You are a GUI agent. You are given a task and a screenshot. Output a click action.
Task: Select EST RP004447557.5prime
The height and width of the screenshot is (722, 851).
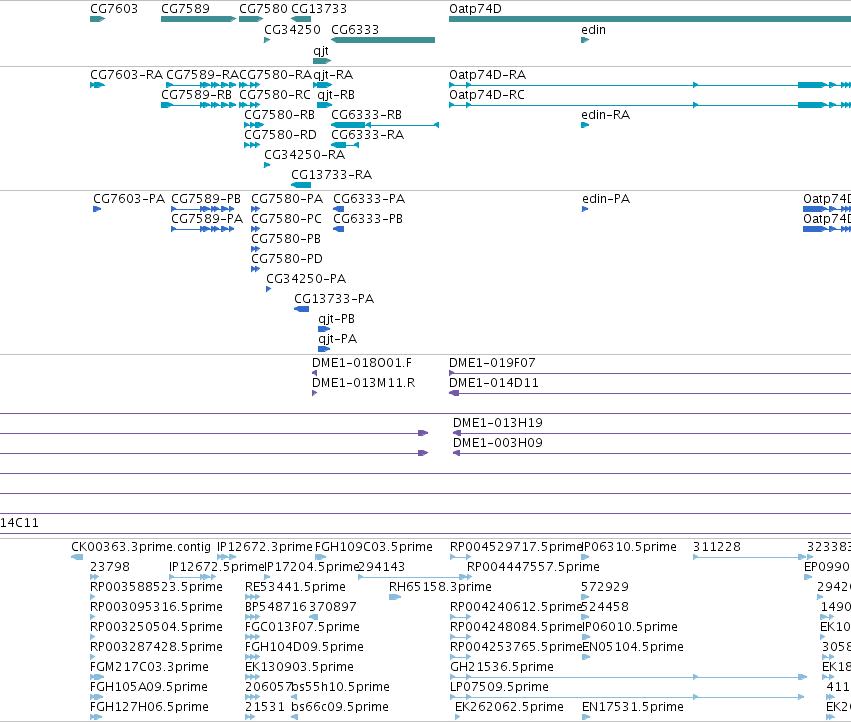(469, 577)
